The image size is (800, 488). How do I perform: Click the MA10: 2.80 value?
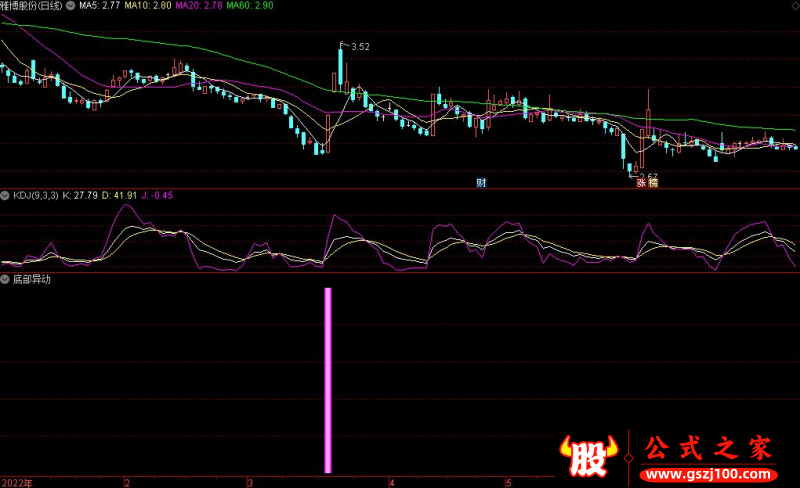point(148,6)
